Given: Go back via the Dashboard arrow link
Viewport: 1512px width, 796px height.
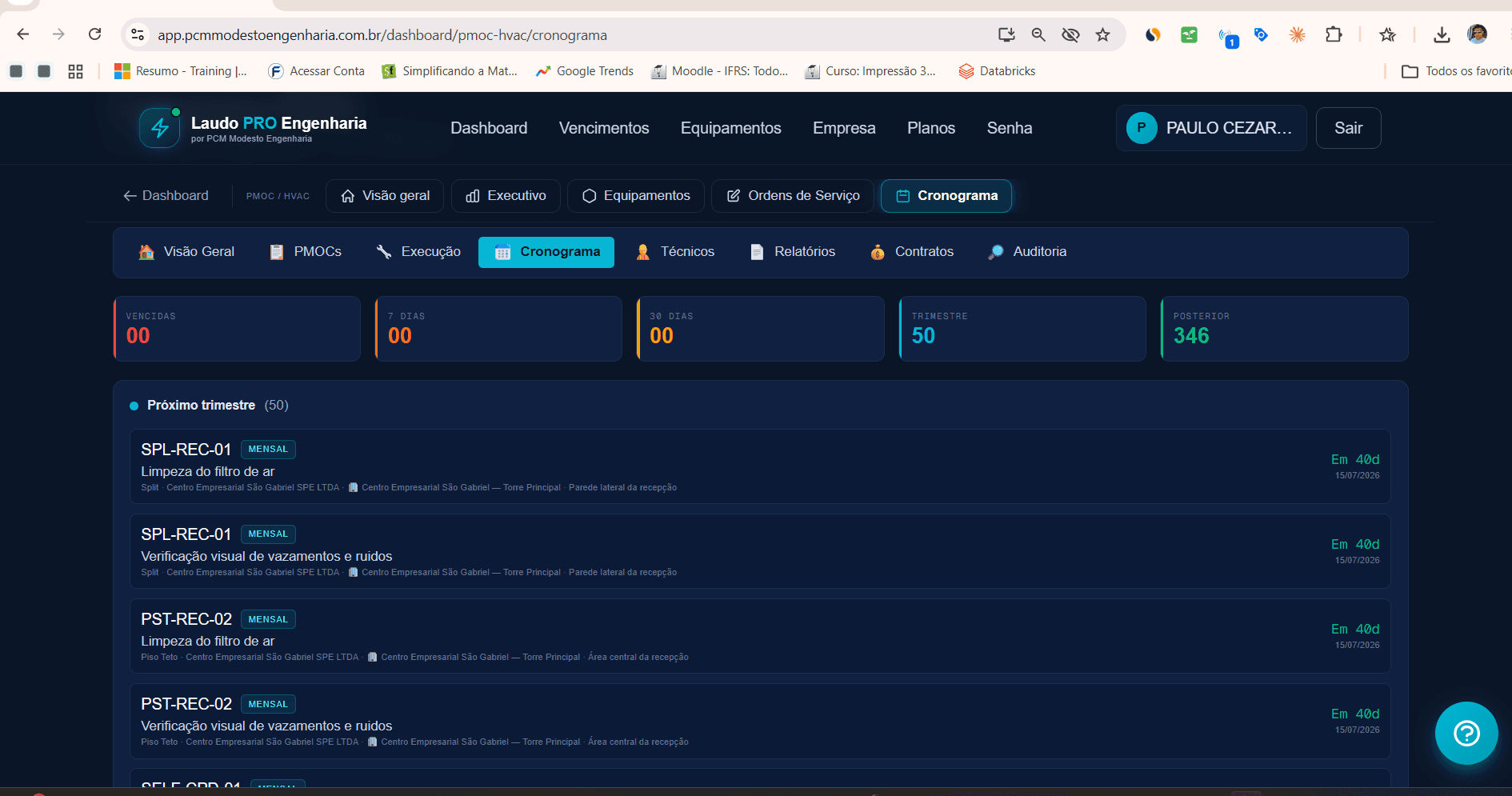Looking at the screenshot, I should click(x=166, y=196).
